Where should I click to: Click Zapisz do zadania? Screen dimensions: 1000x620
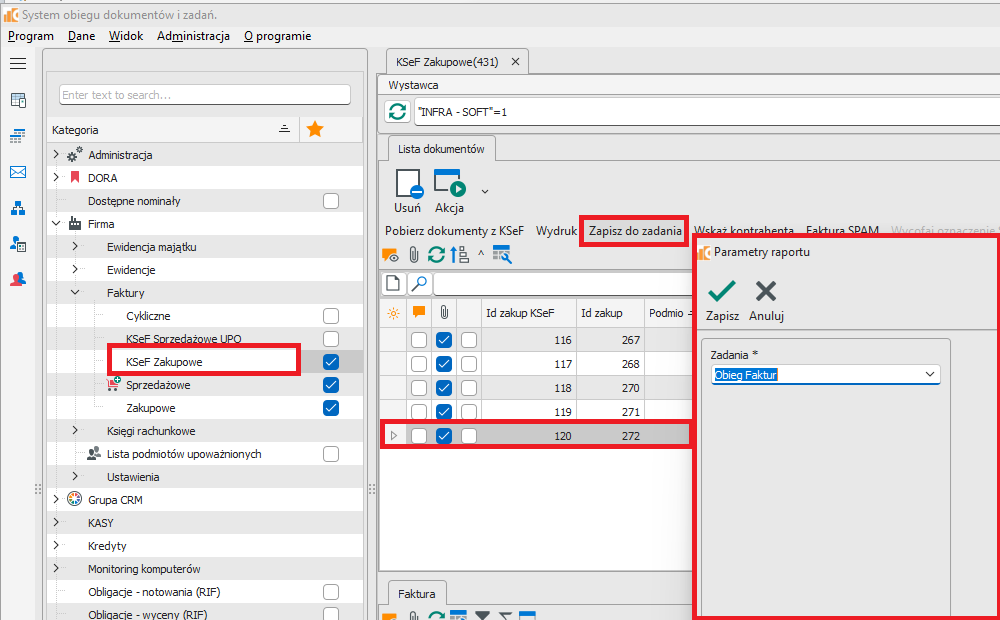coord(635,230)
